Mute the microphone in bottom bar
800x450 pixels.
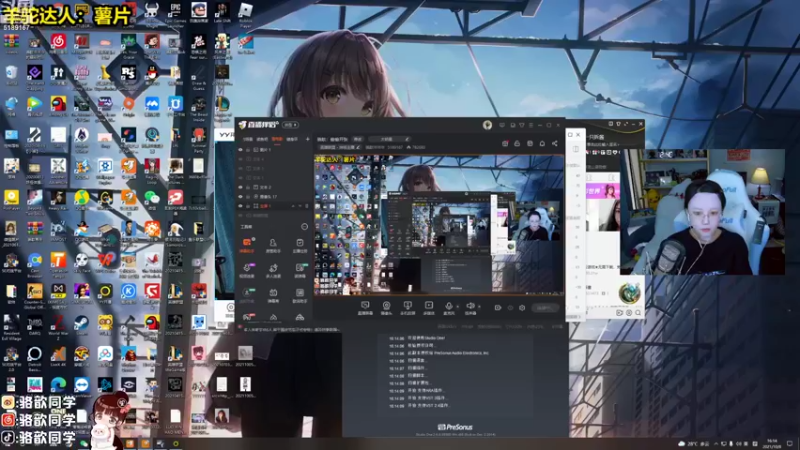point(448,306)
